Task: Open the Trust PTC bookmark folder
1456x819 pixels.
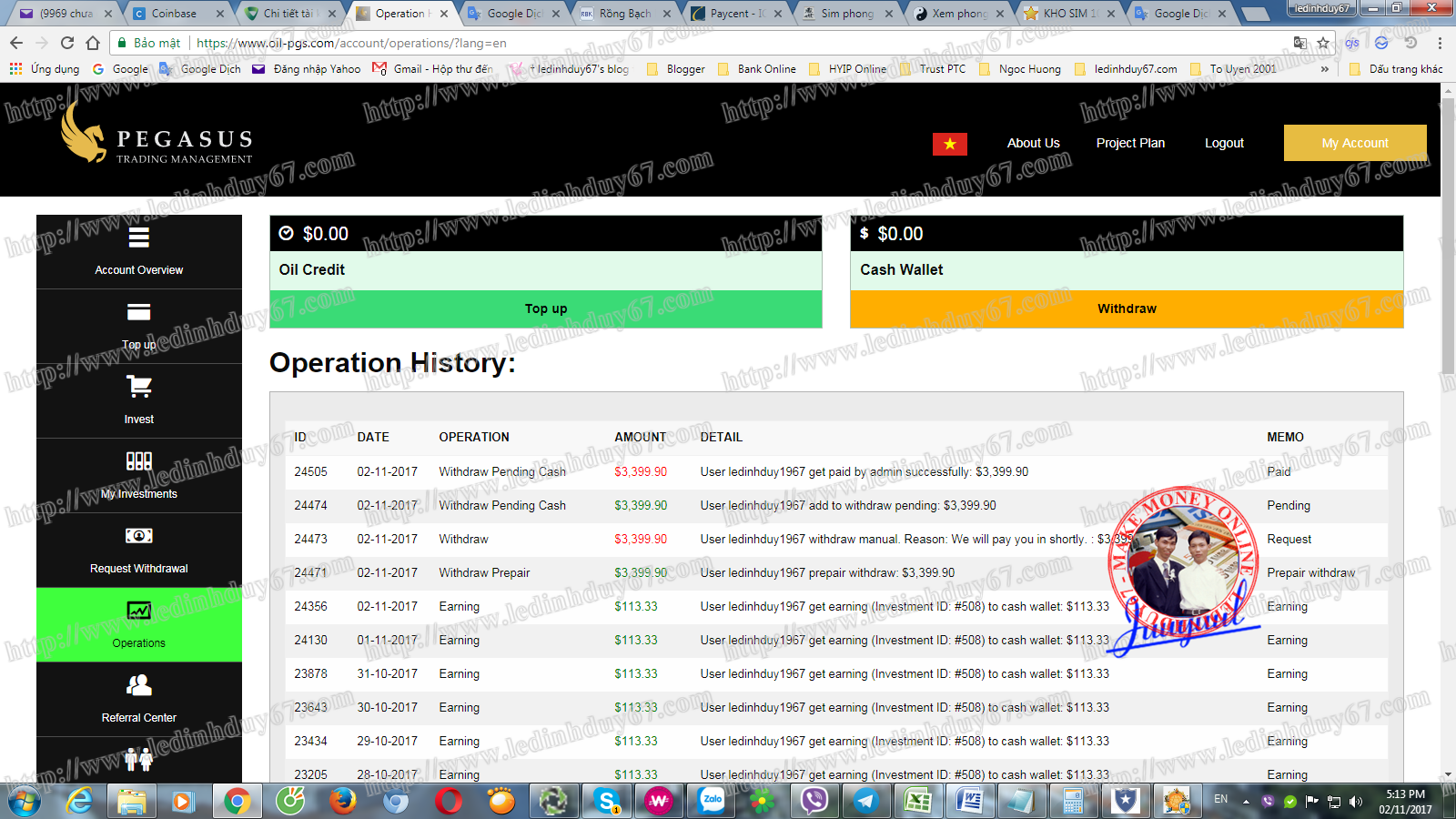Action: (933, 69)
